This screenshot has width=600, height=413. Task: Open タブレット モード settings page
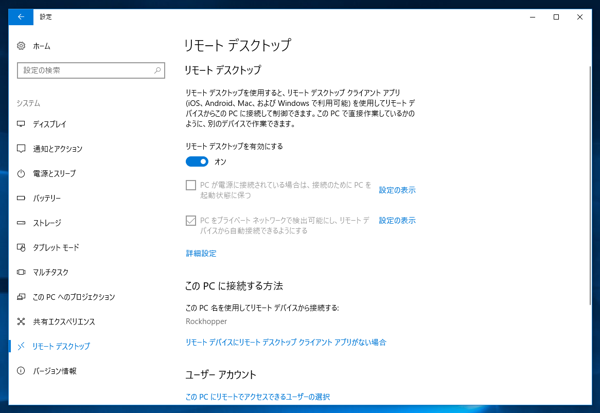pyautogui.click(x=56, y=247)
